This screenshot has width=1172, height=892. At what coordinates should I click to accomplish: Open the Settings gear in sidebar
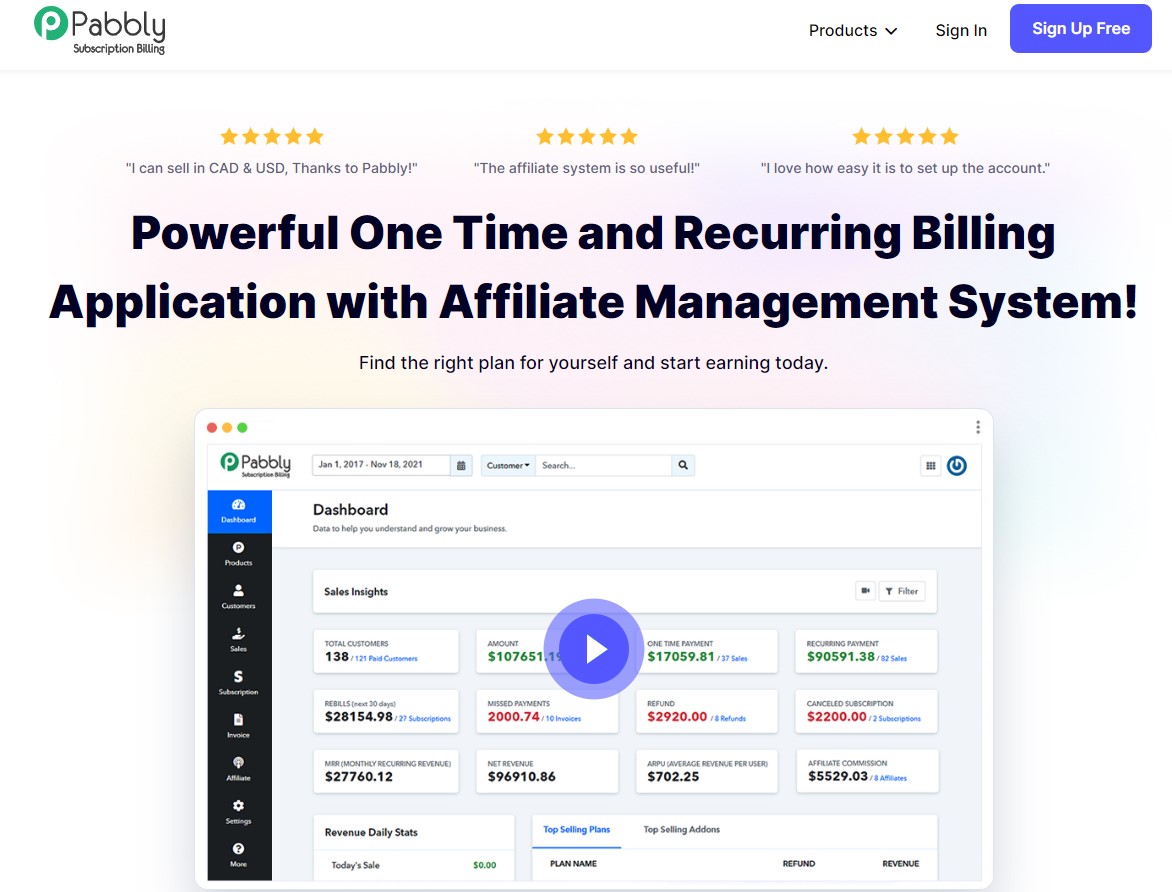(238, 811)
